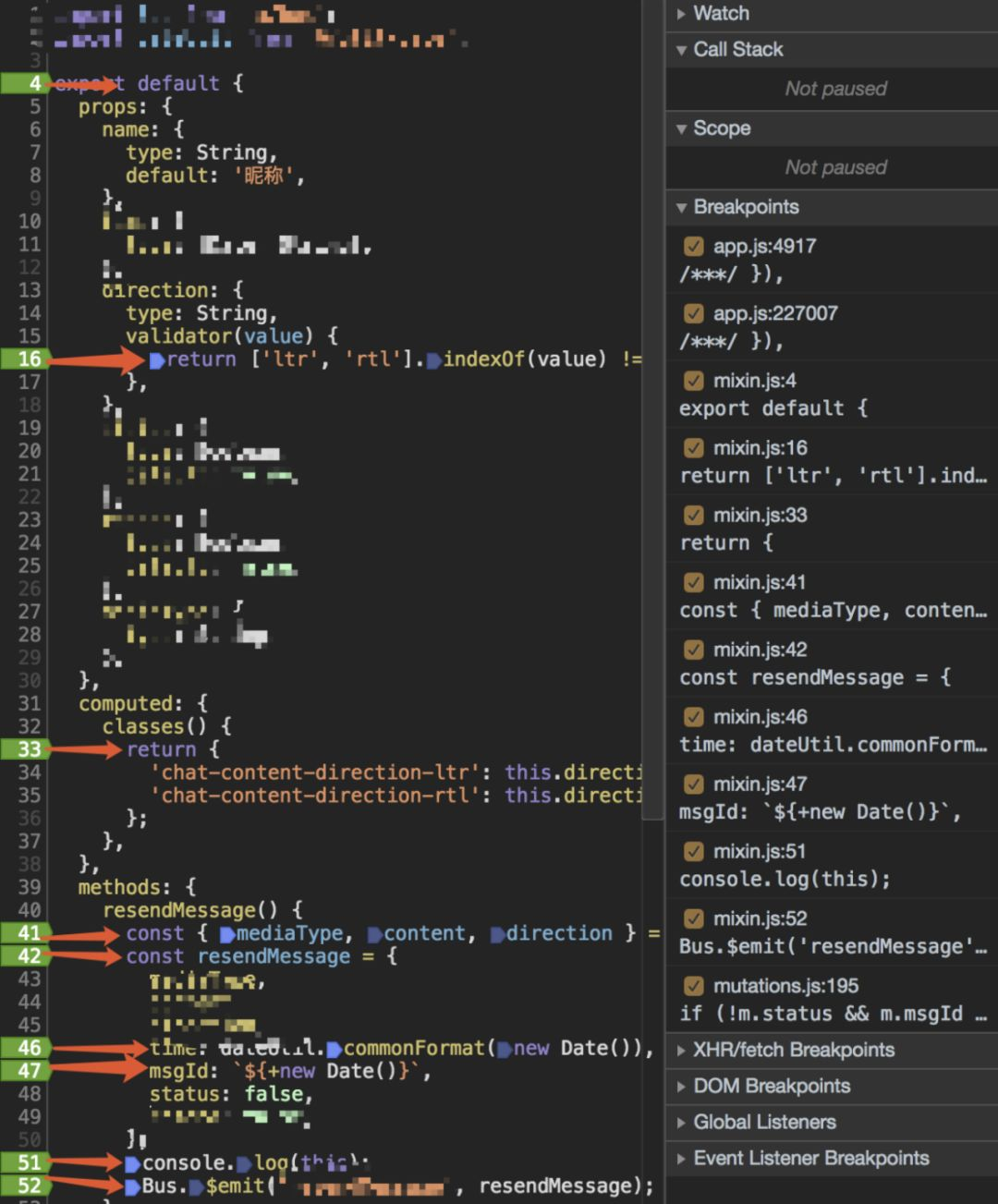998x1204 pixels.
Task: Remove the breakpoint on line 33 gutter
Action: click(25, 749)
